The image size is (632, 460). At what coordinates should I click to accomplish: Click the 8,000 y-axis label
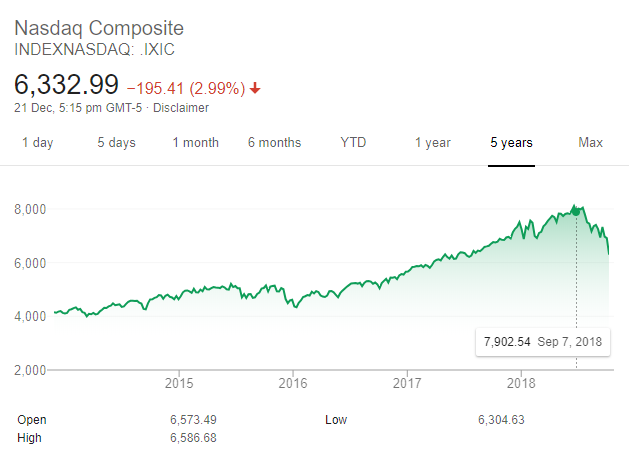(32, 209)
